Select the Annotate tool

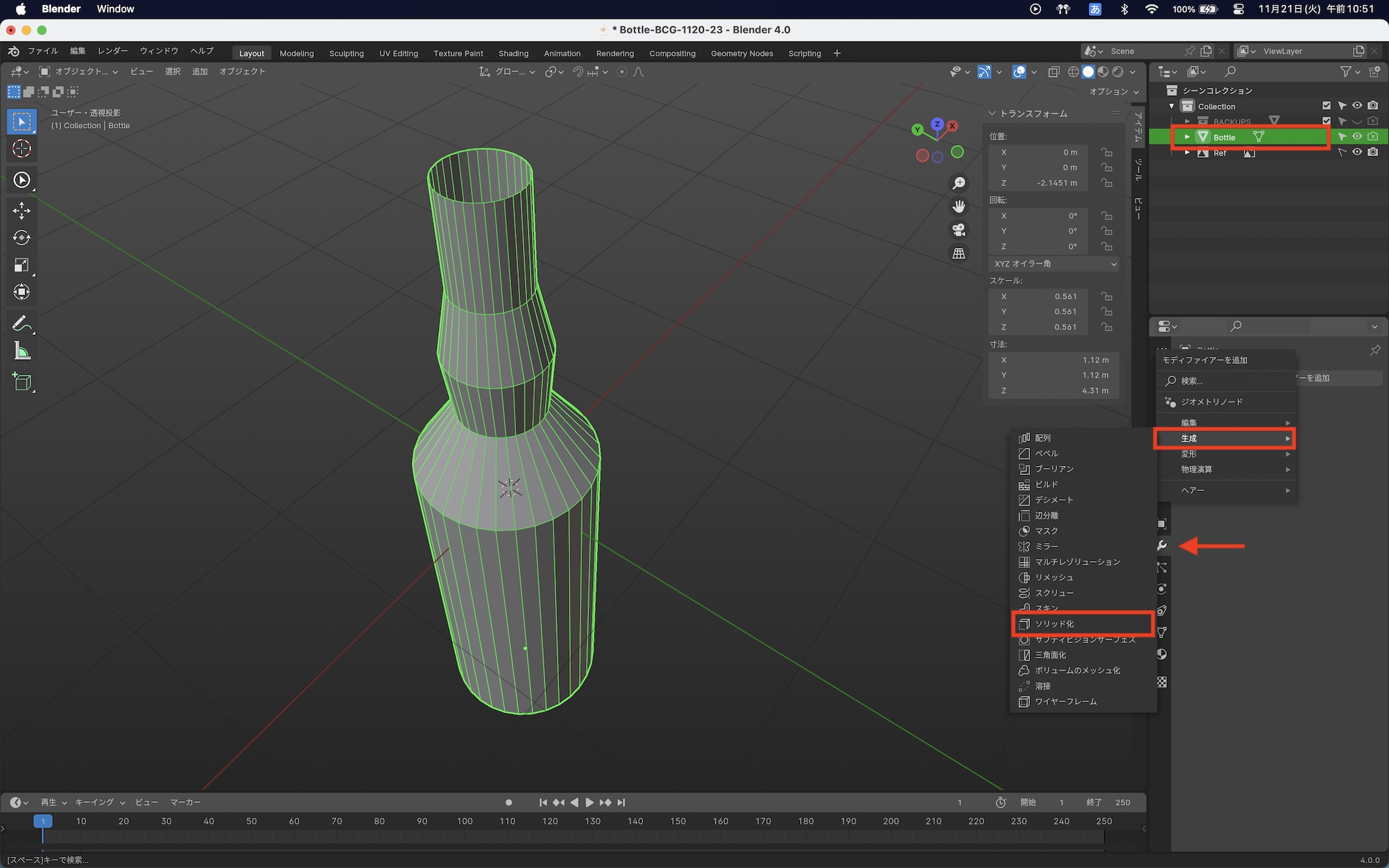pos(22,324)
